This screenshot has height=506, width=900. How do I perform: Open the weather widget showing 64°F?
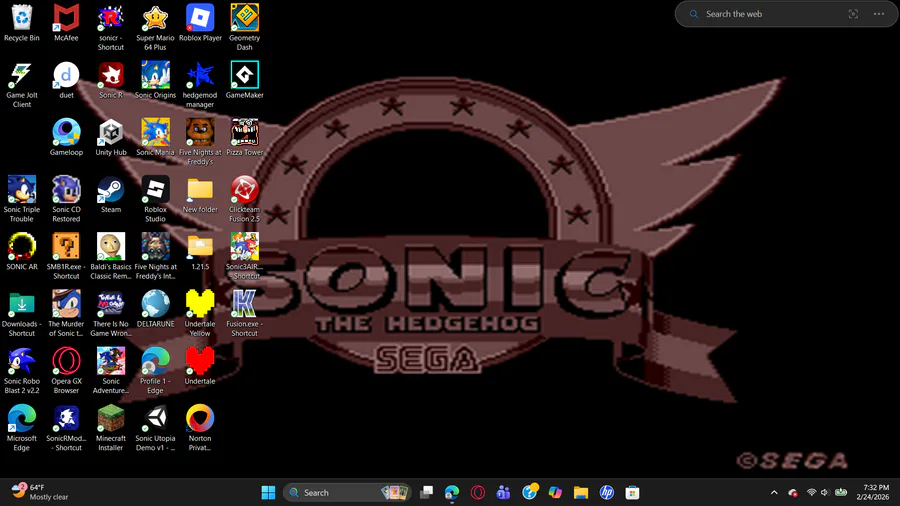click(x=40, y=492)
